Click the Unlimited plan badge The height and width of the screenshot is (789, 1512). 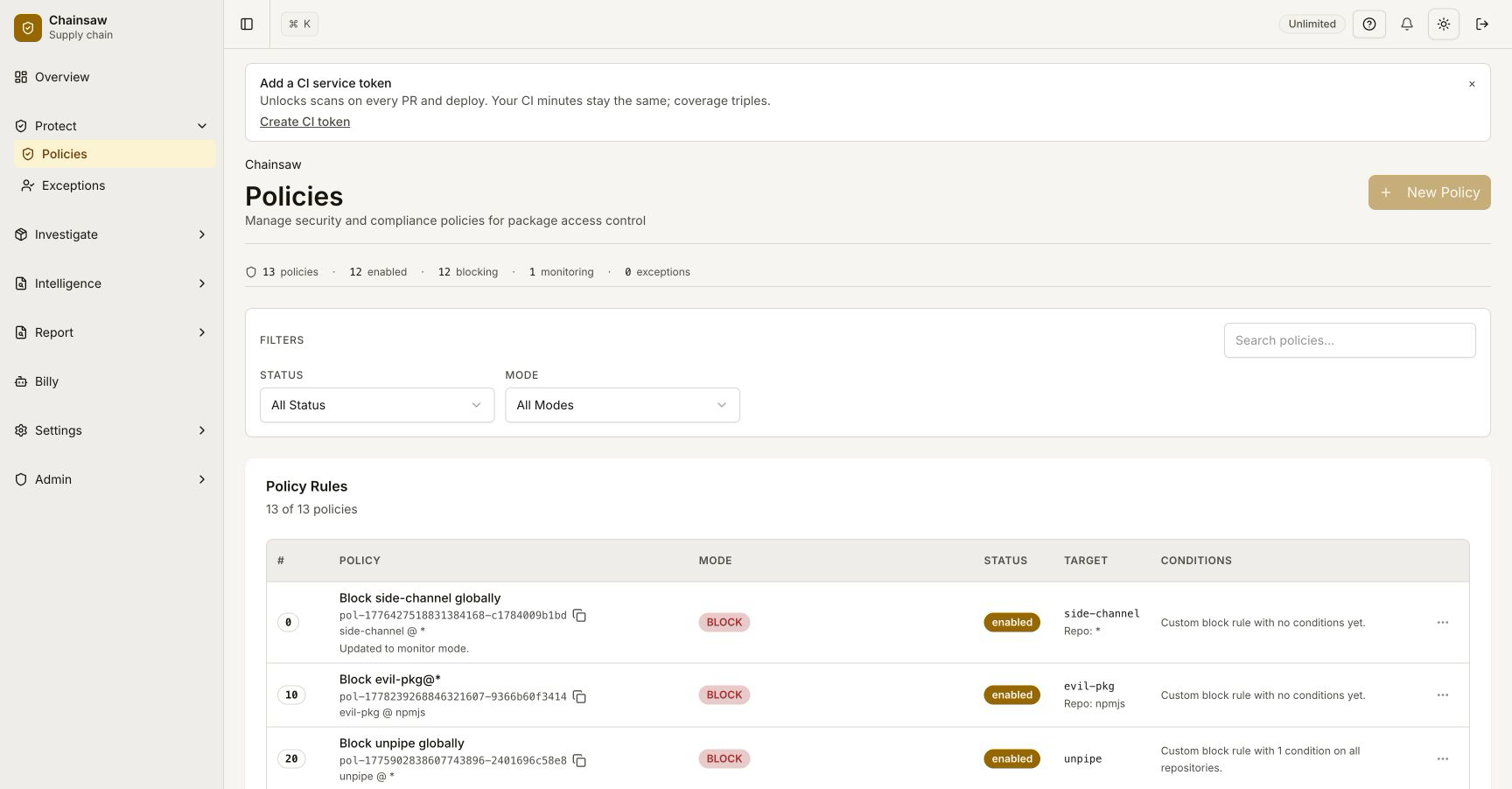click(x=1312, y=24)
